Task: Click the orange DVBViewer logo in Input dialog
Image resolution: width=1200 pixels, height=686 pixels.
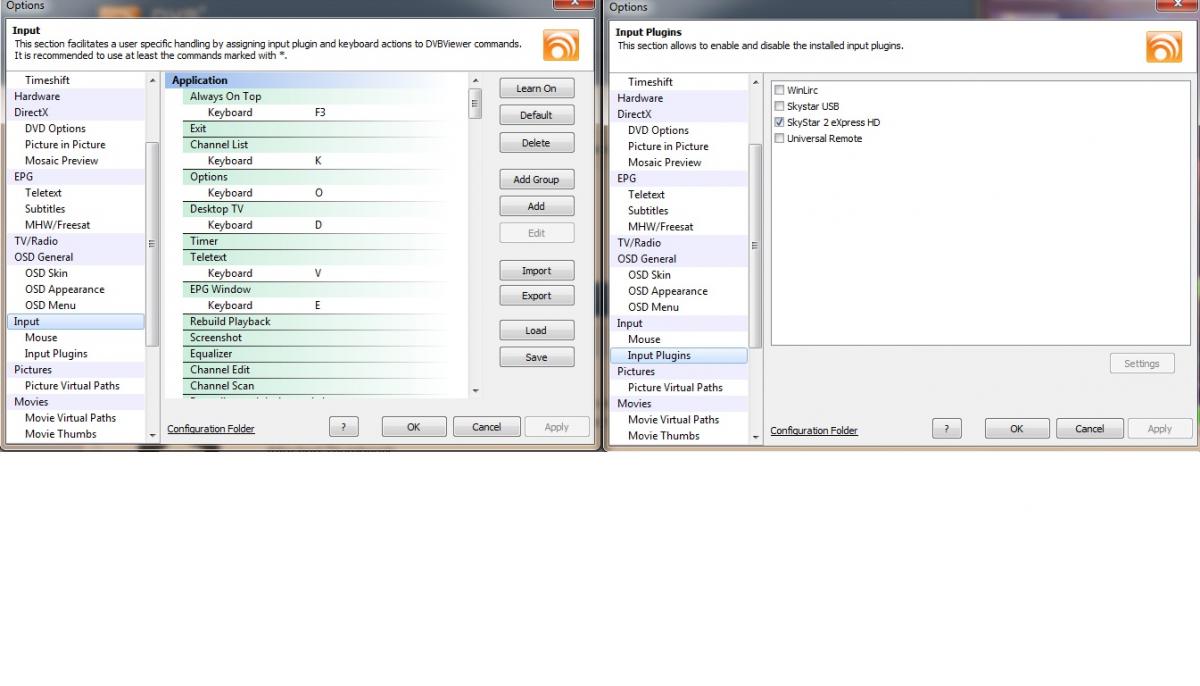Action: [561, 46]
